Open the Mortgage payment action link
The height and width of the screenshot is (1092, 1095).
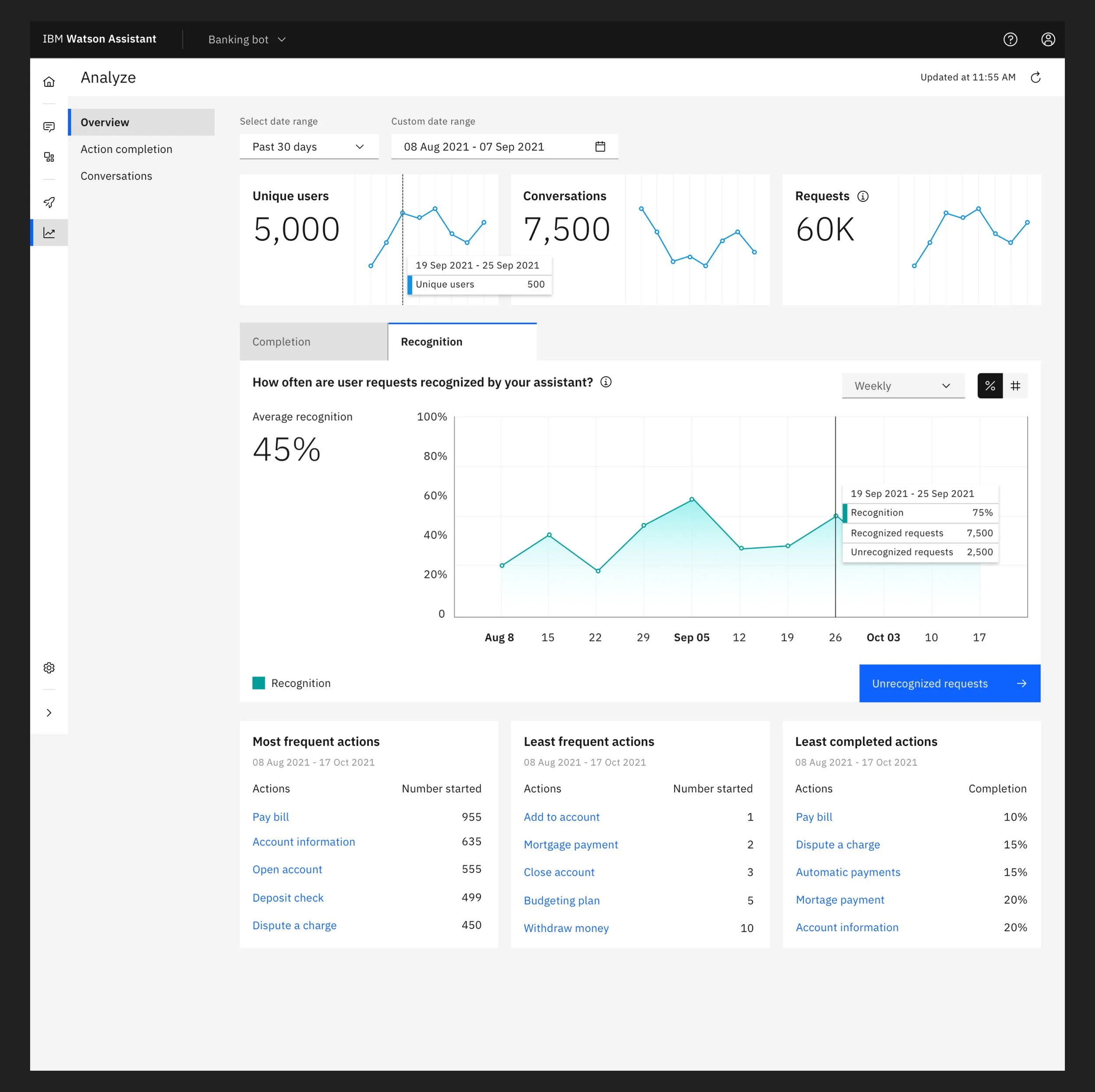point(571,844)
